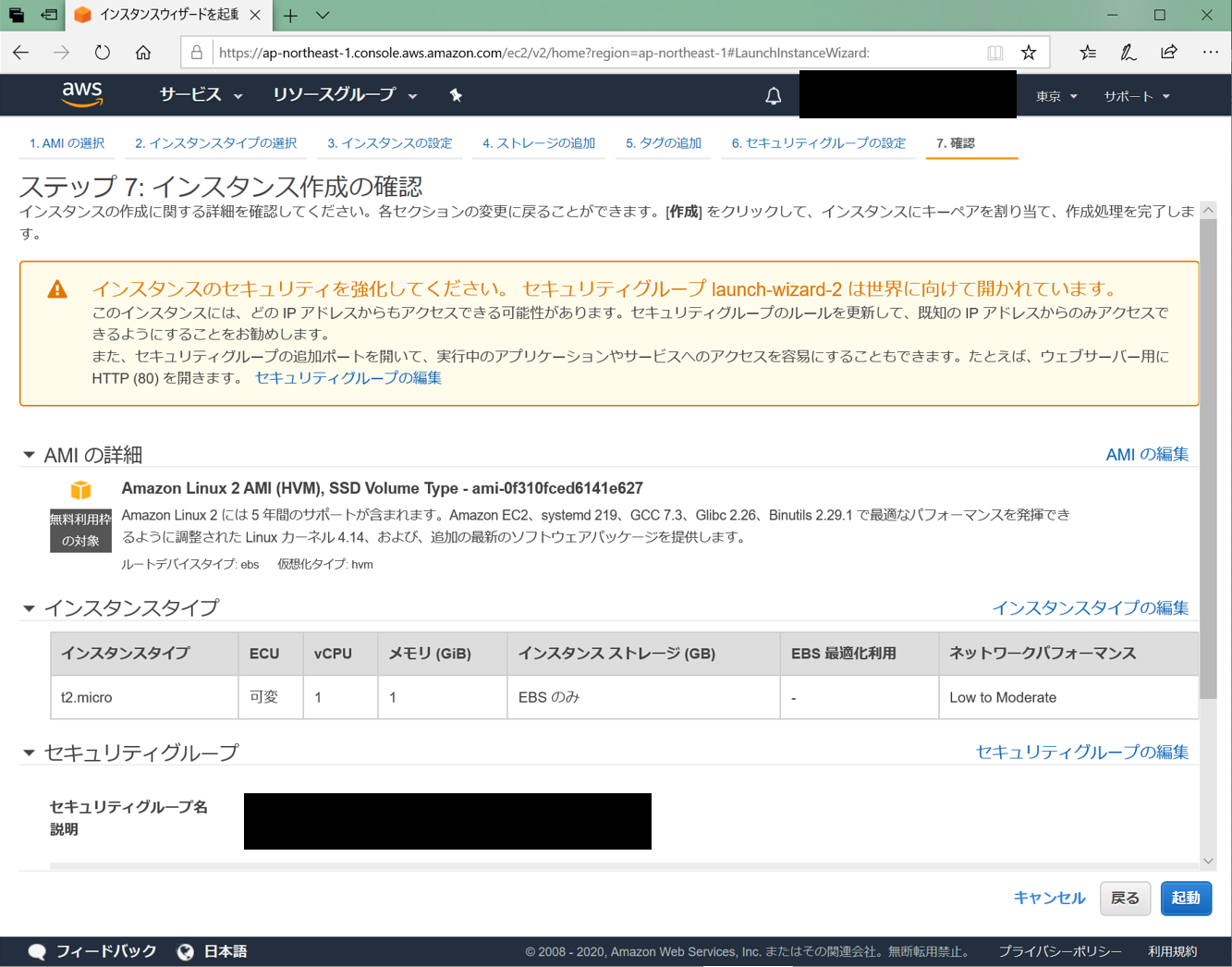1232x967 pixels.
Task: Go to step 1. AMI の選択
Action: point(67,143)
